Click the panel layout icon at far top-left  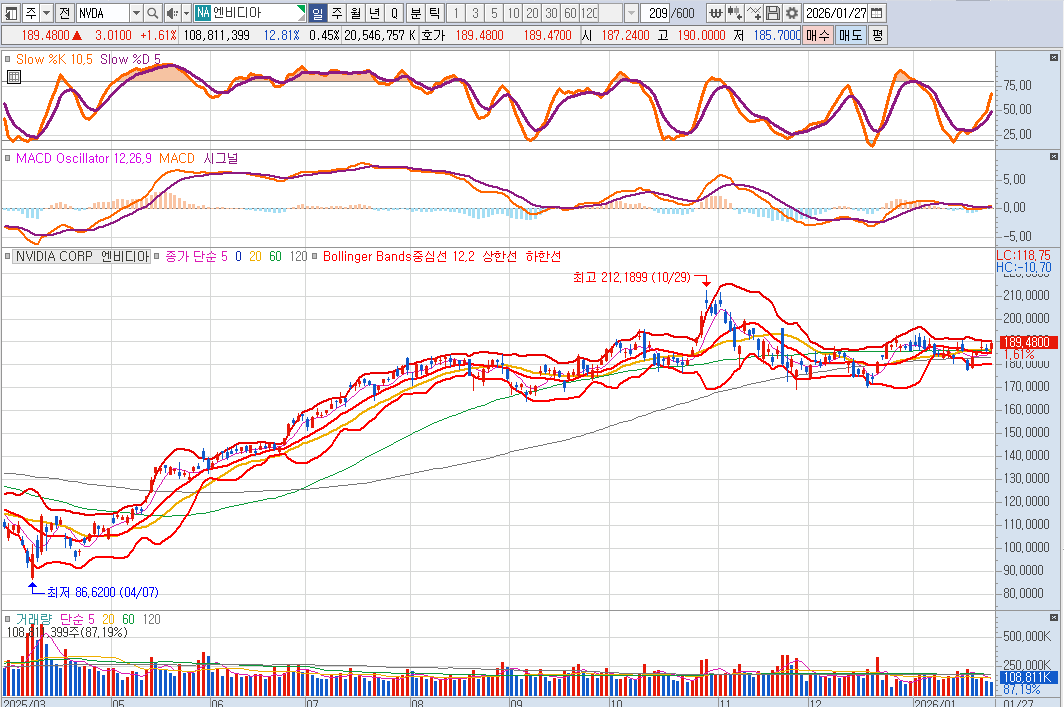[11, 13]
